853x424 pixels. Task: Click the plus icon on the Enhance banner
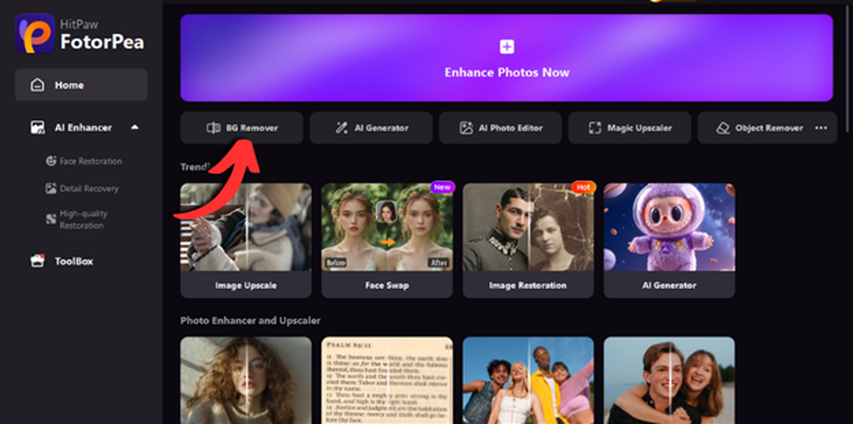pos(506,46)
